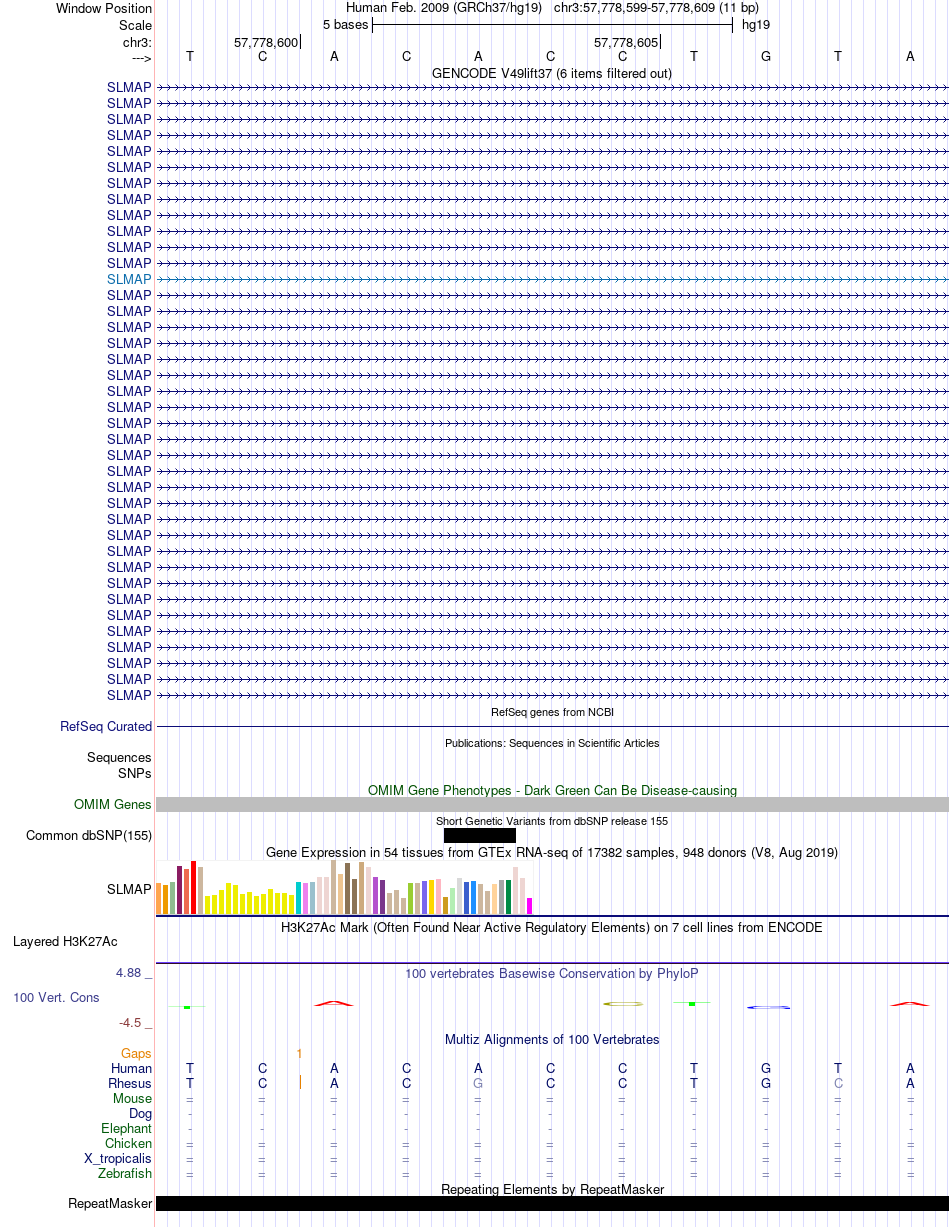Open 'Multiz Alignments of 100 Vertebrates' title
Image resolution: width=950 pixels, height=1227 pixels.
click(x=552, y=1039)
